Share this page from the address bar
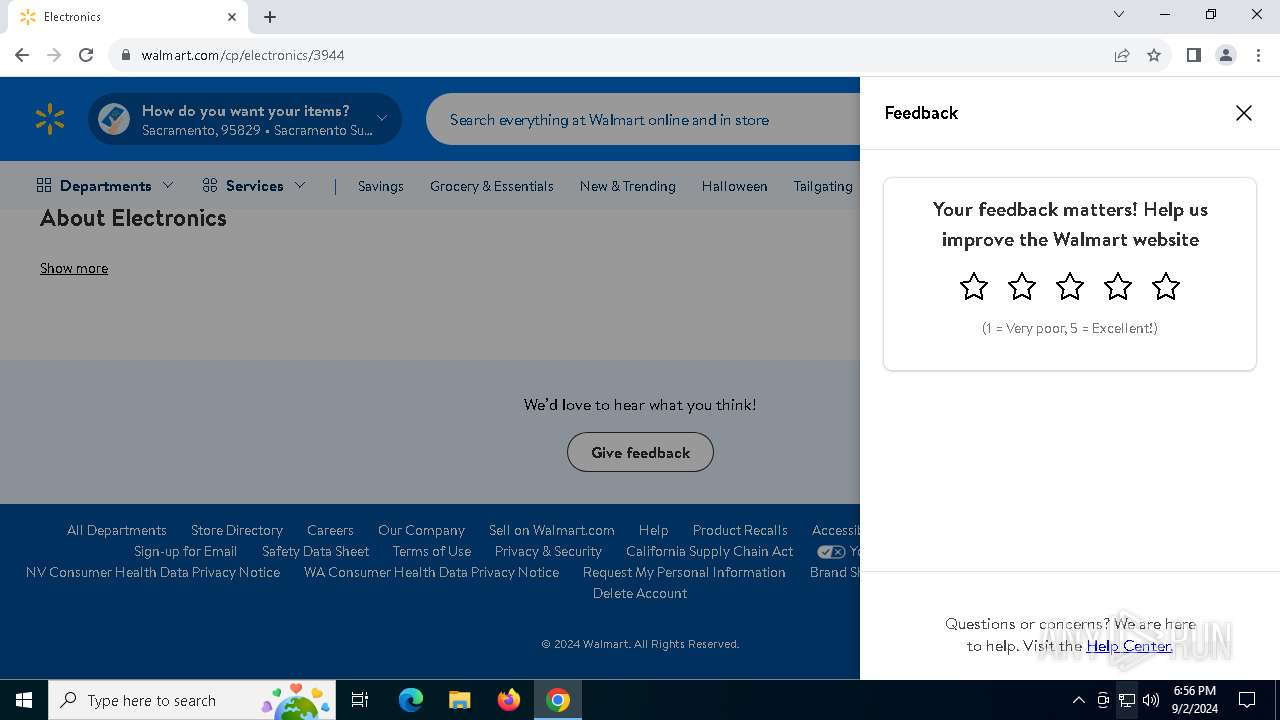Screen dimensions: 1280x720 [1122, 55]
